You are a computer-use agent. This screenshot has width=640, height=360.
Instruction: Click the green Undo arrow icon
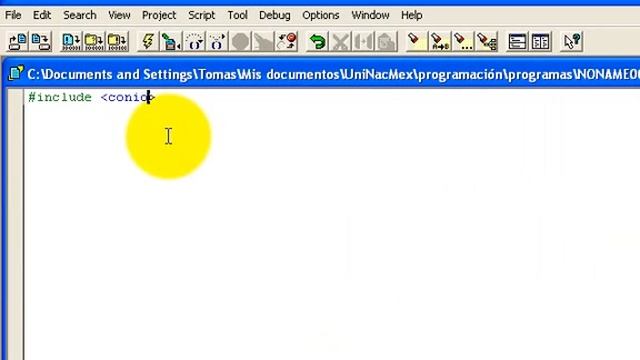point(317,41)
